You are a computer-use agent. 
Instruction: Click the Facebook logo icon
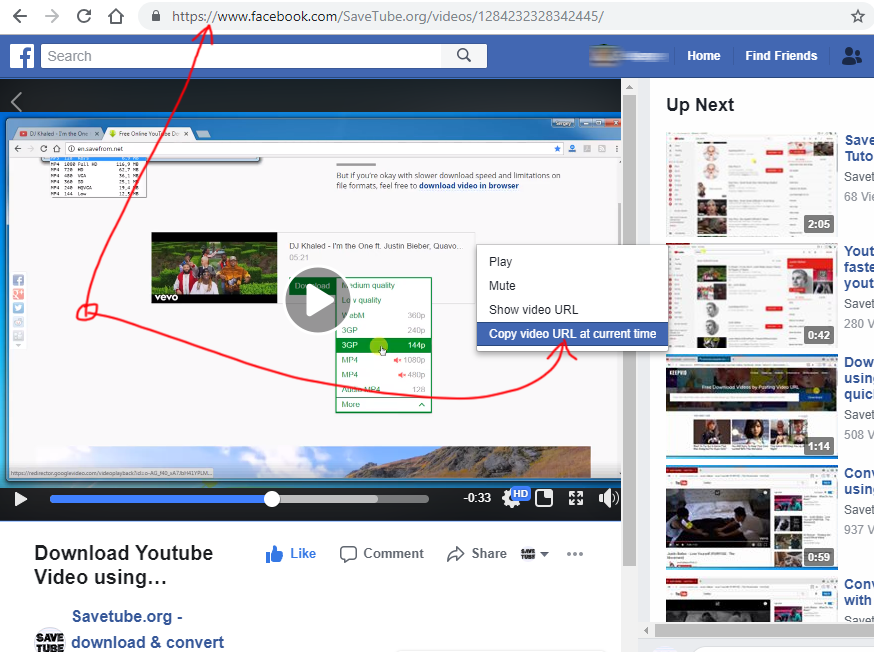coord(22,56)
